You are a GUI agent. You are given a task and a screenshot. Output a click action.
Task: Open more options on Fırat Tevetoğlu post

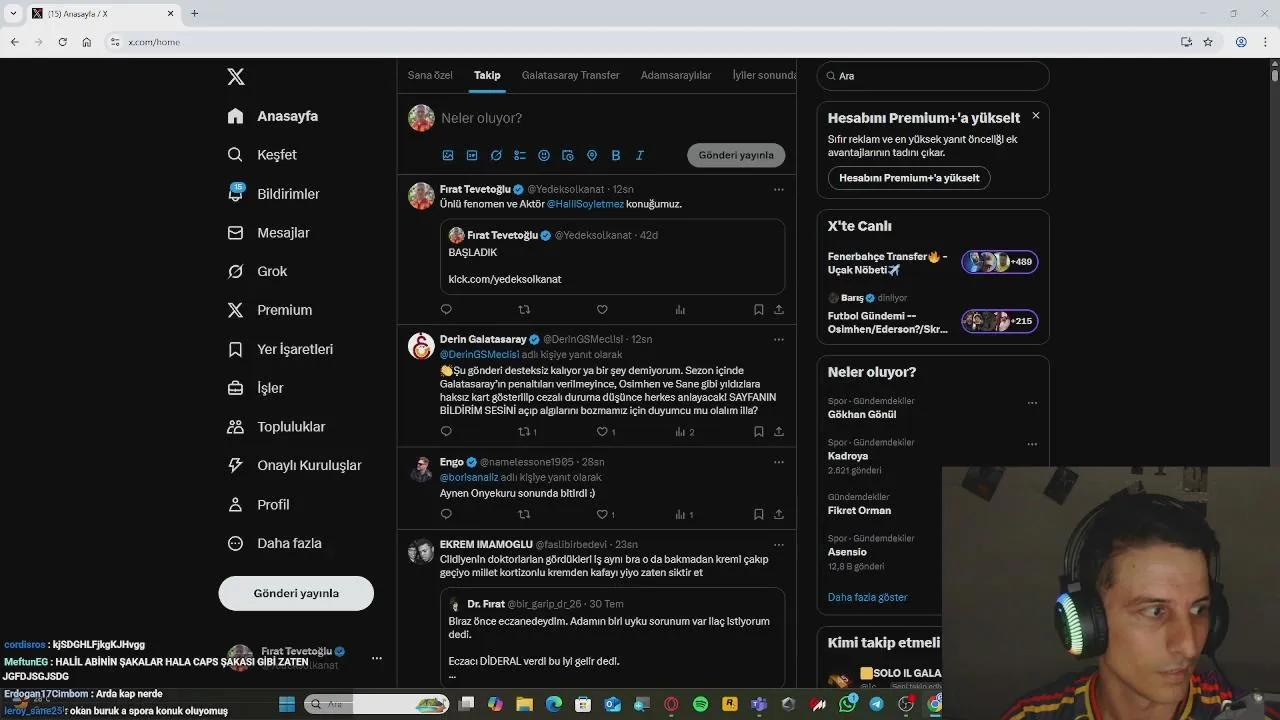tap(779, 189)
